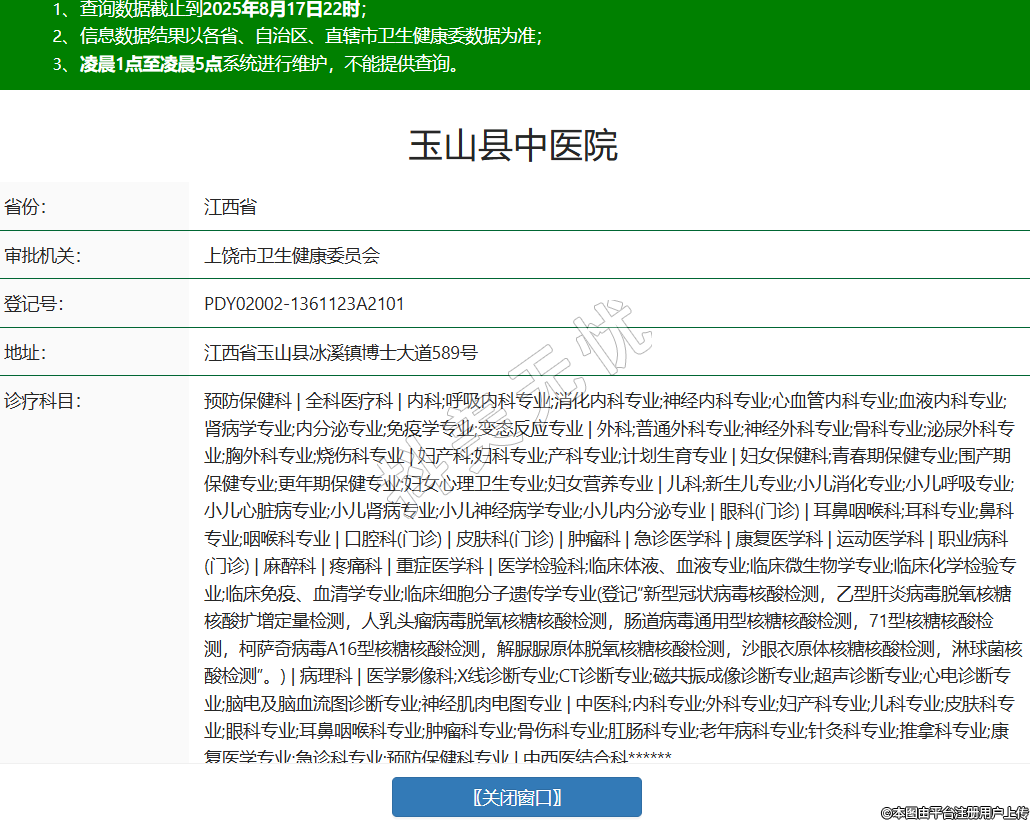Click the bold 凌晨1点至凌晨5点 maintenance text
1030x820 pixels.
pos(151,65)
